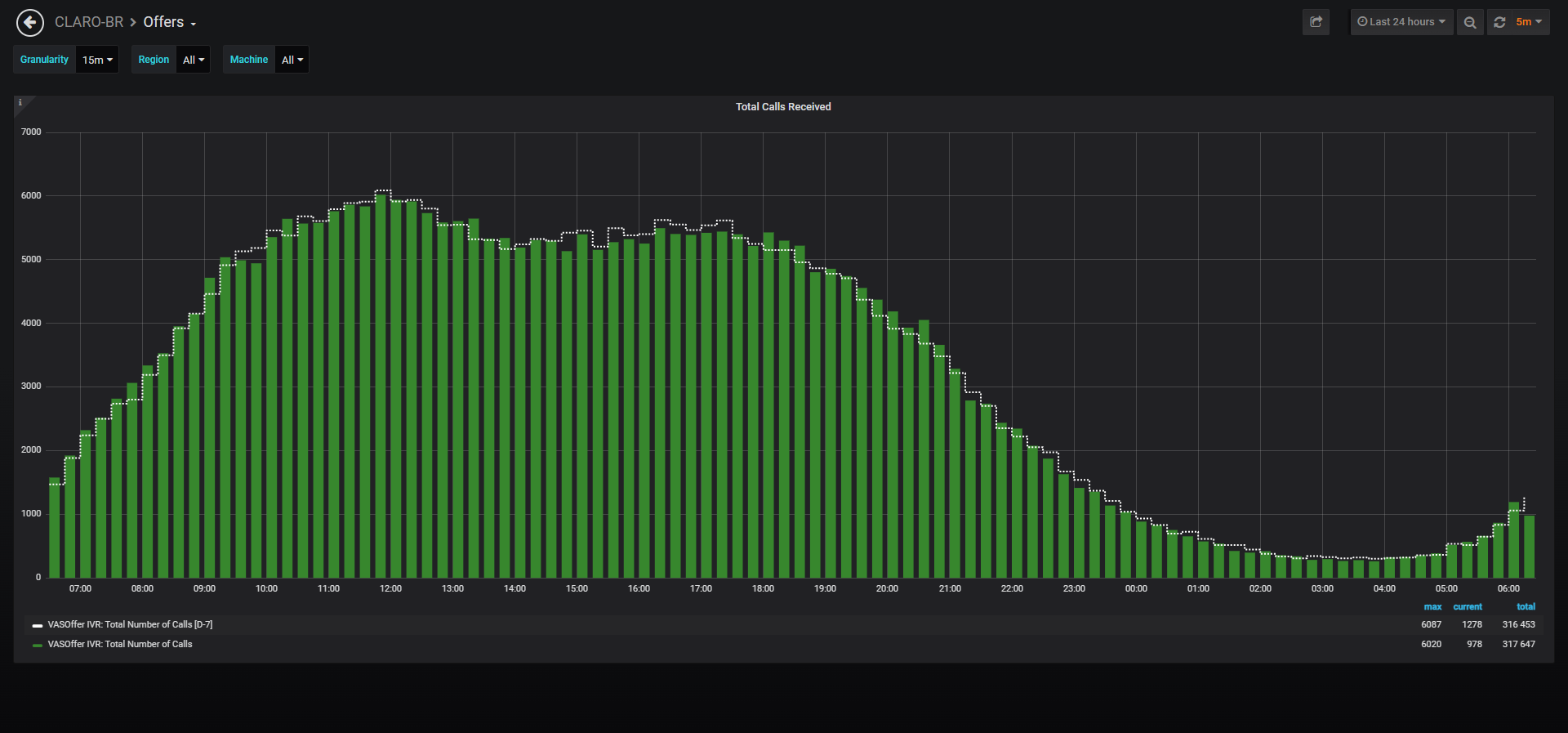Click the panel info corner icon

point(20,103)
